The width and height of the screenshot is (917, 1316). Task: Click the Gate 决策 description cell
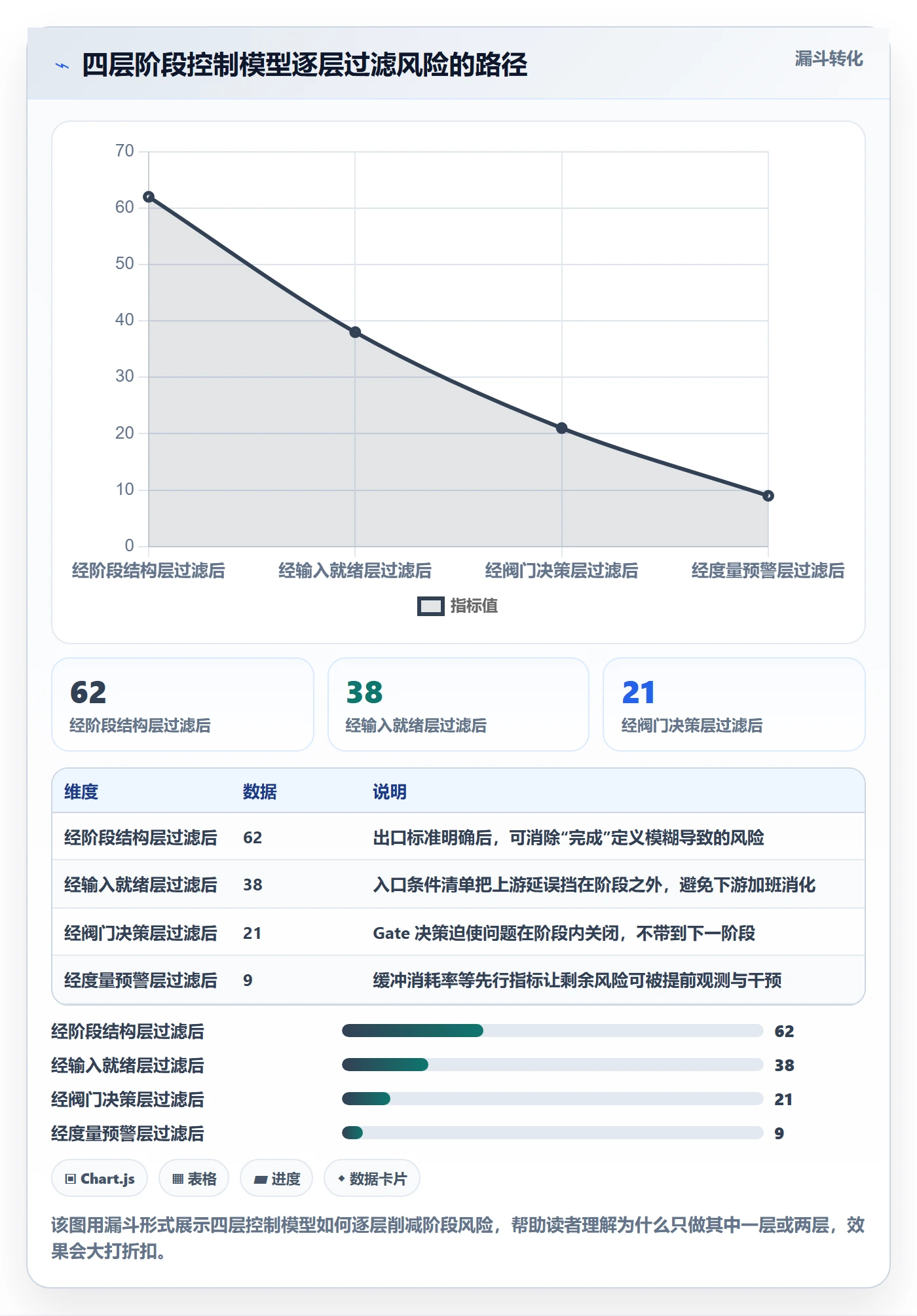(564, 933)
